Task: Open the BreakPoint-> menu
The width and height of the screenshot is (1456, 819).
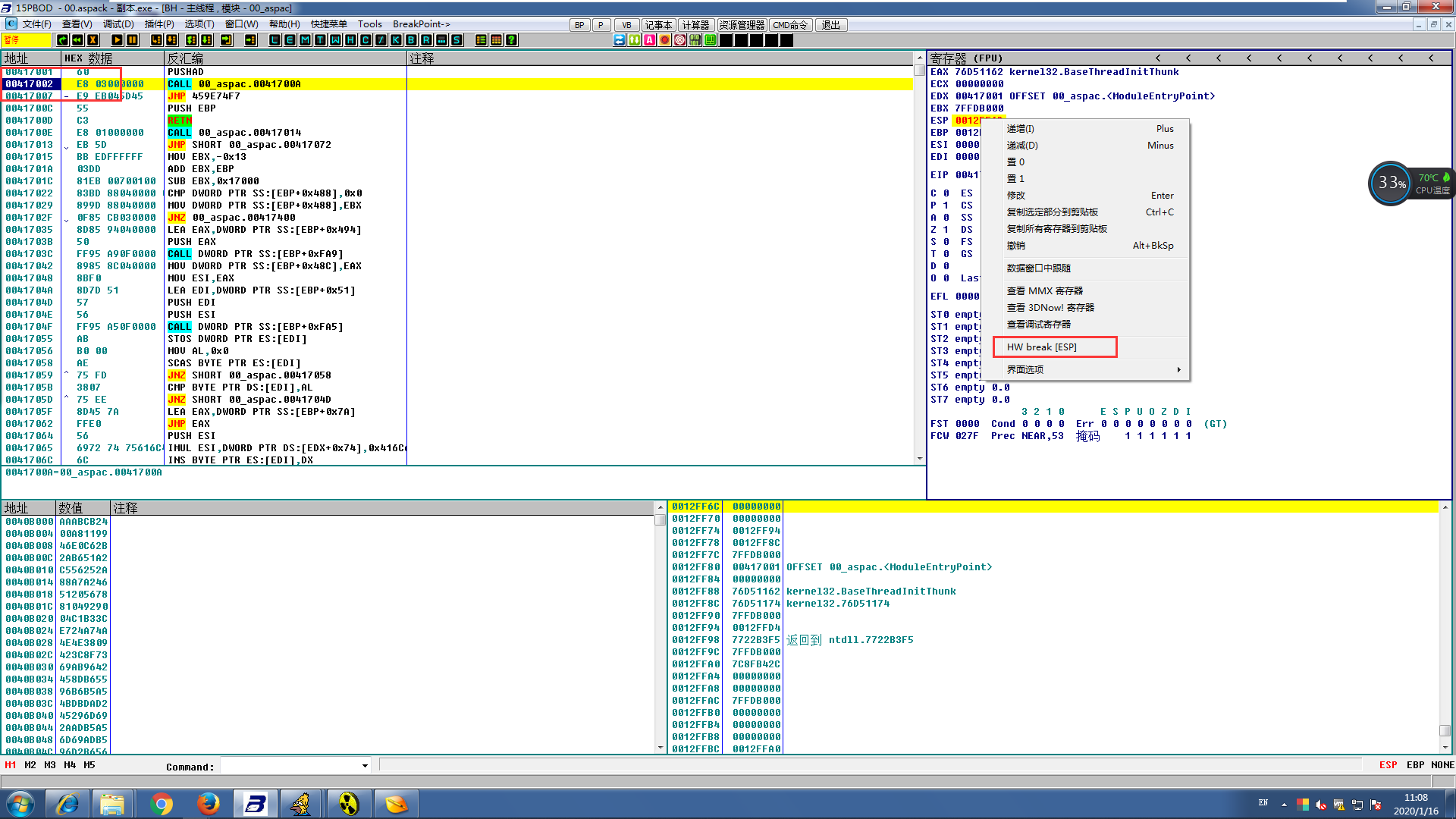Action: [421, 24]
